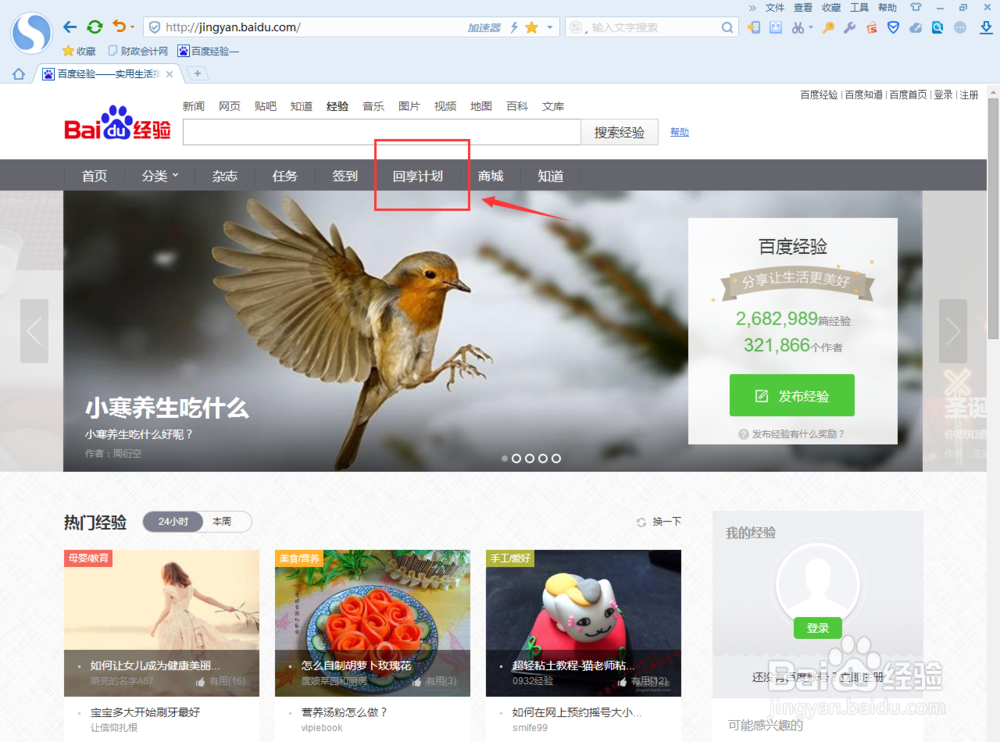Screen dimensions: 1000x742
Task: Click the 收藏 star favorites bar button
Action: (79, 51)
